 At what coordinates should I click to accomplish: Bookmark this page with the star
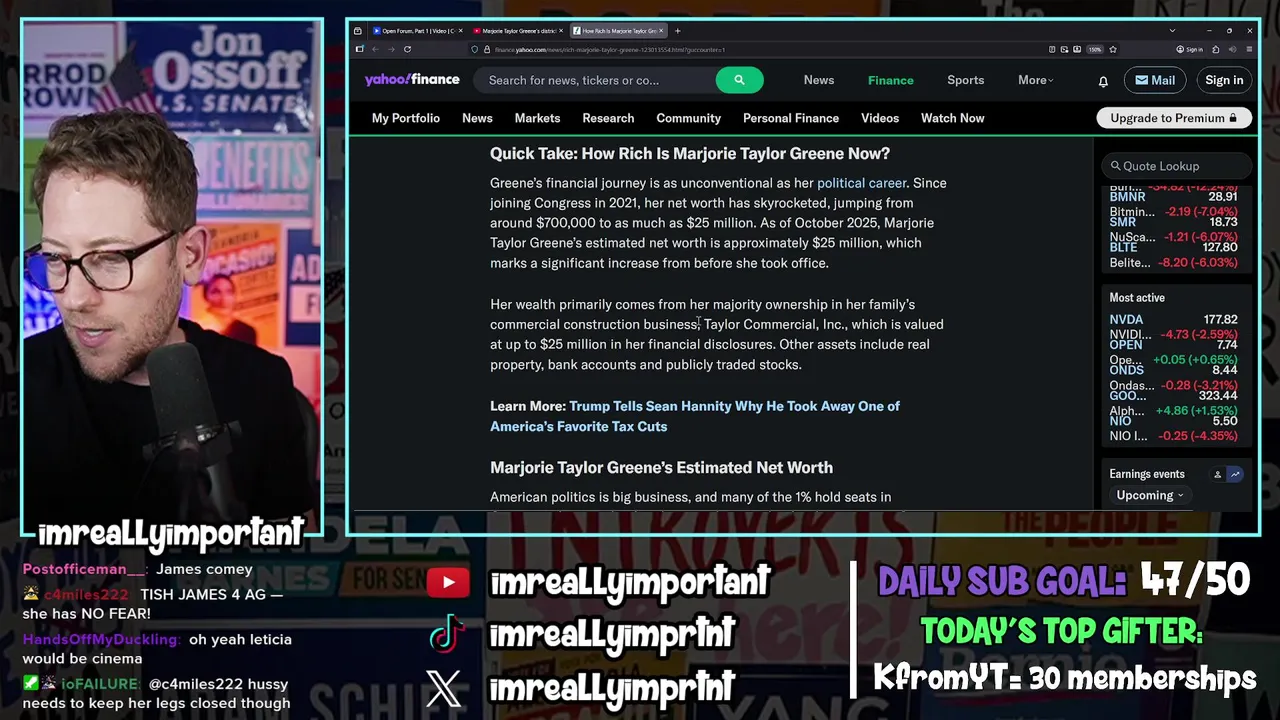point(1112,49)
